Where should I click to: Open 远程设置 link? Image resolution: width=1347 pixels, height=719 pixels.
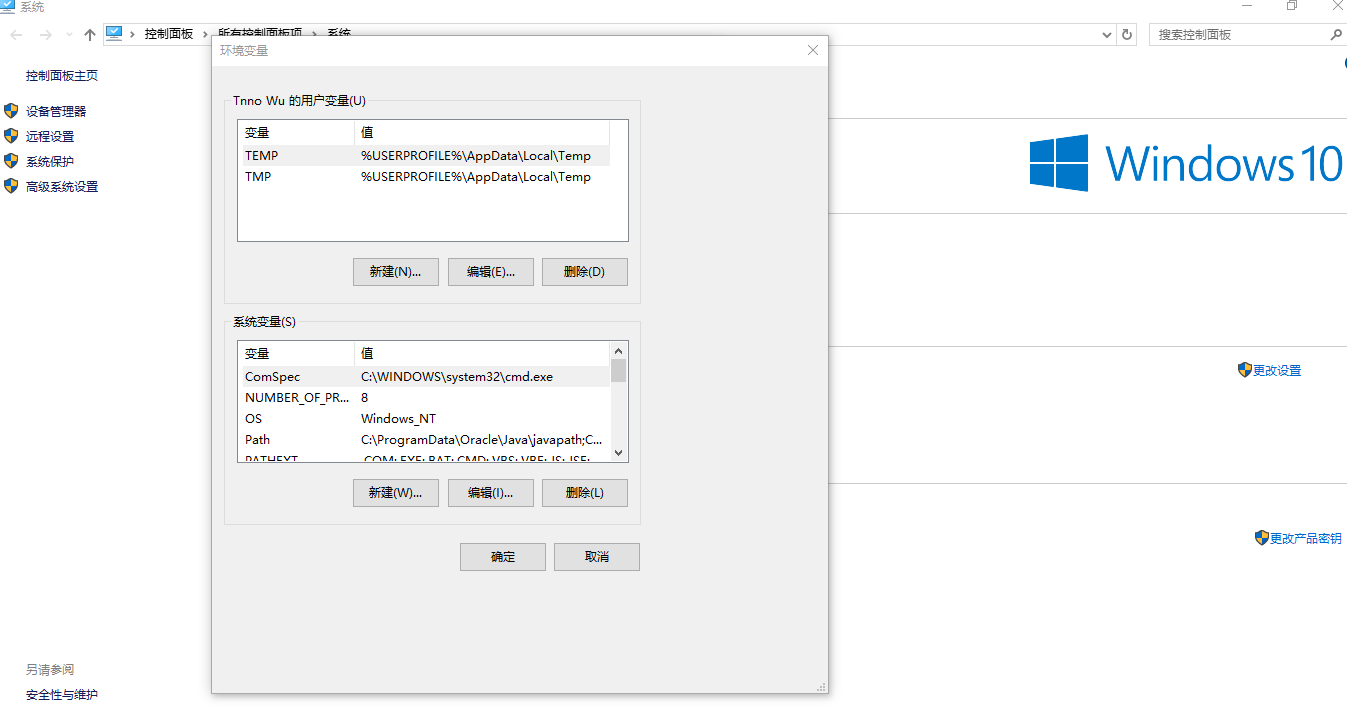50,137
